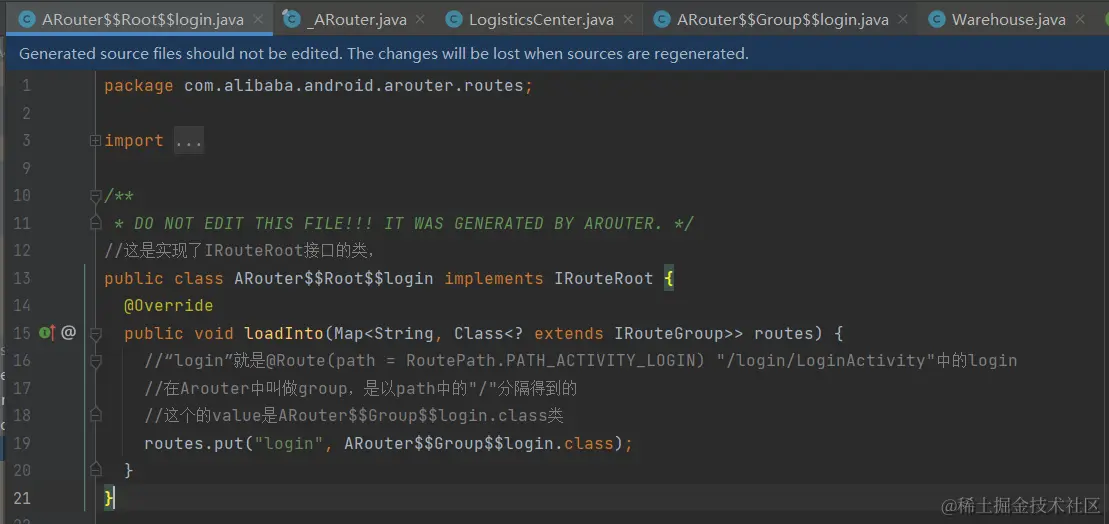The image size is (1109, 524).
Task: Close the ARouter$$Root$$login.java tab
Action: point(258,20)
